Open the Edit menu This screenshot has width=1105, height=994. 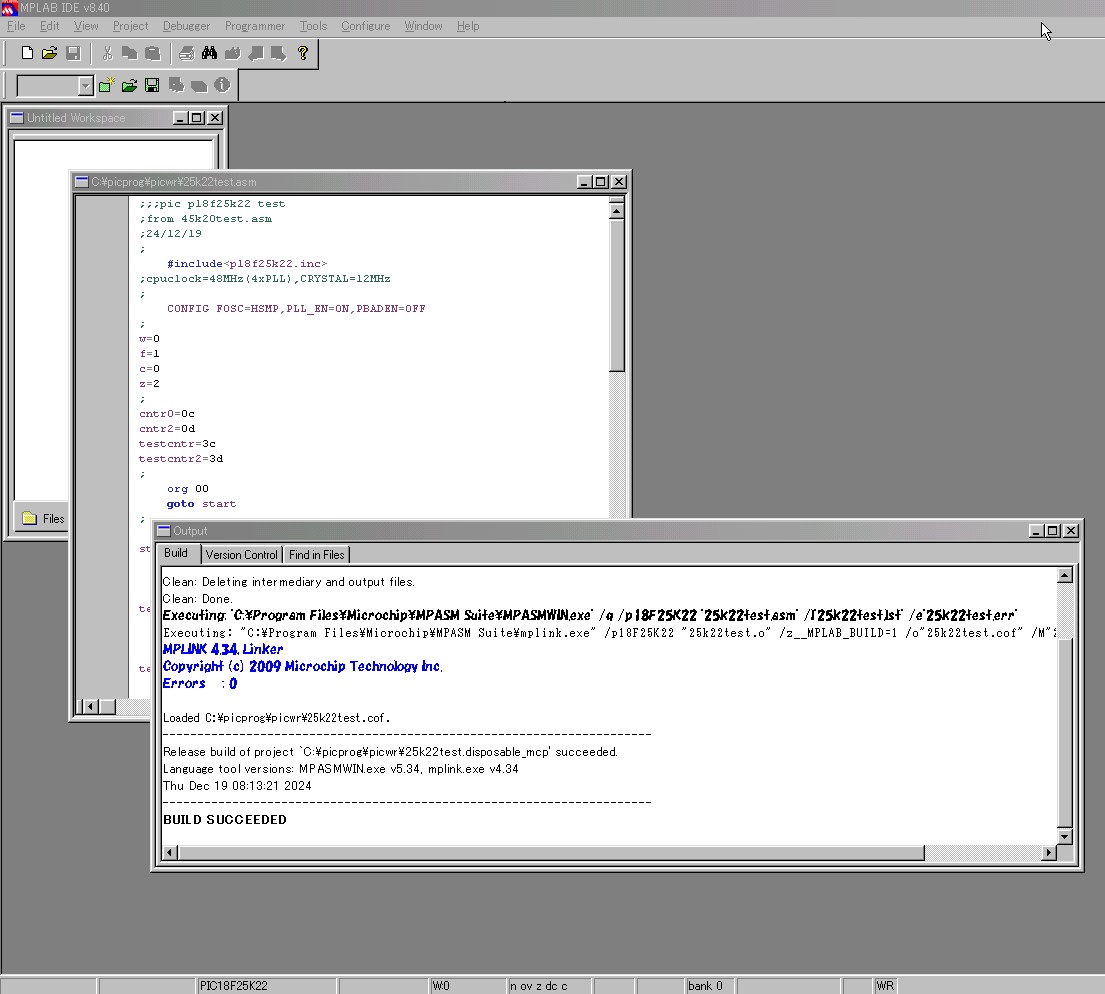(49, 26)
